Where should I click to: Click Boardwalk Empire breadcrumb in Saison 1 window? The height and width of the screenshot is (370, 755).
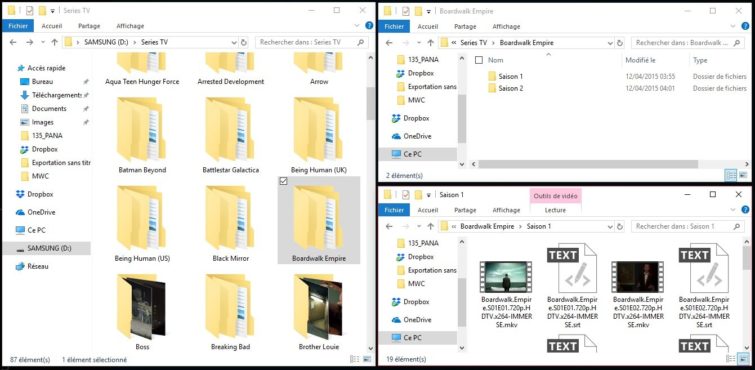pos(487,226)
